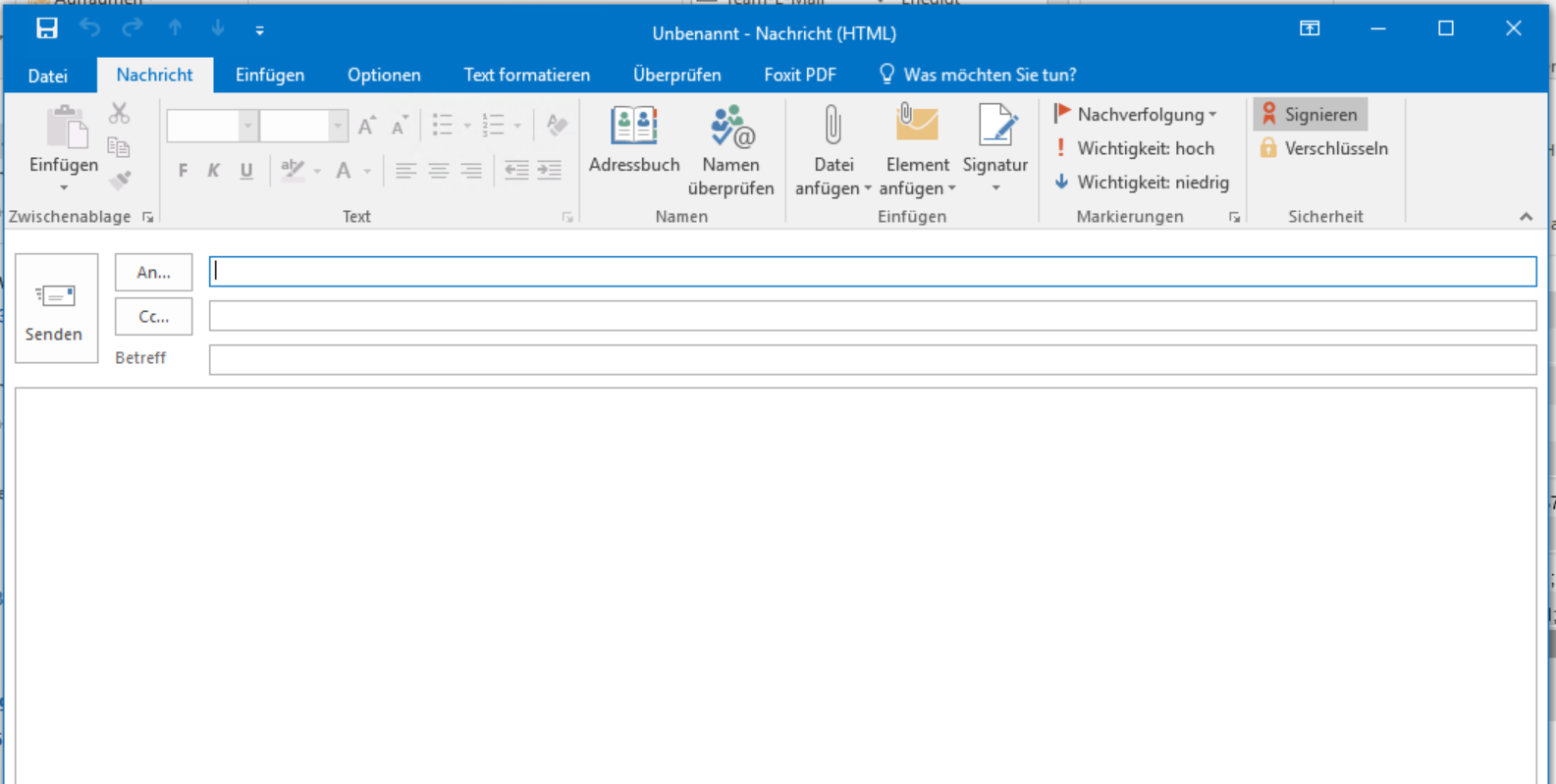Toggle Signieren for this message
Image resolution: width=1556 pixels, height=784 pixels.
[1311, 115]
